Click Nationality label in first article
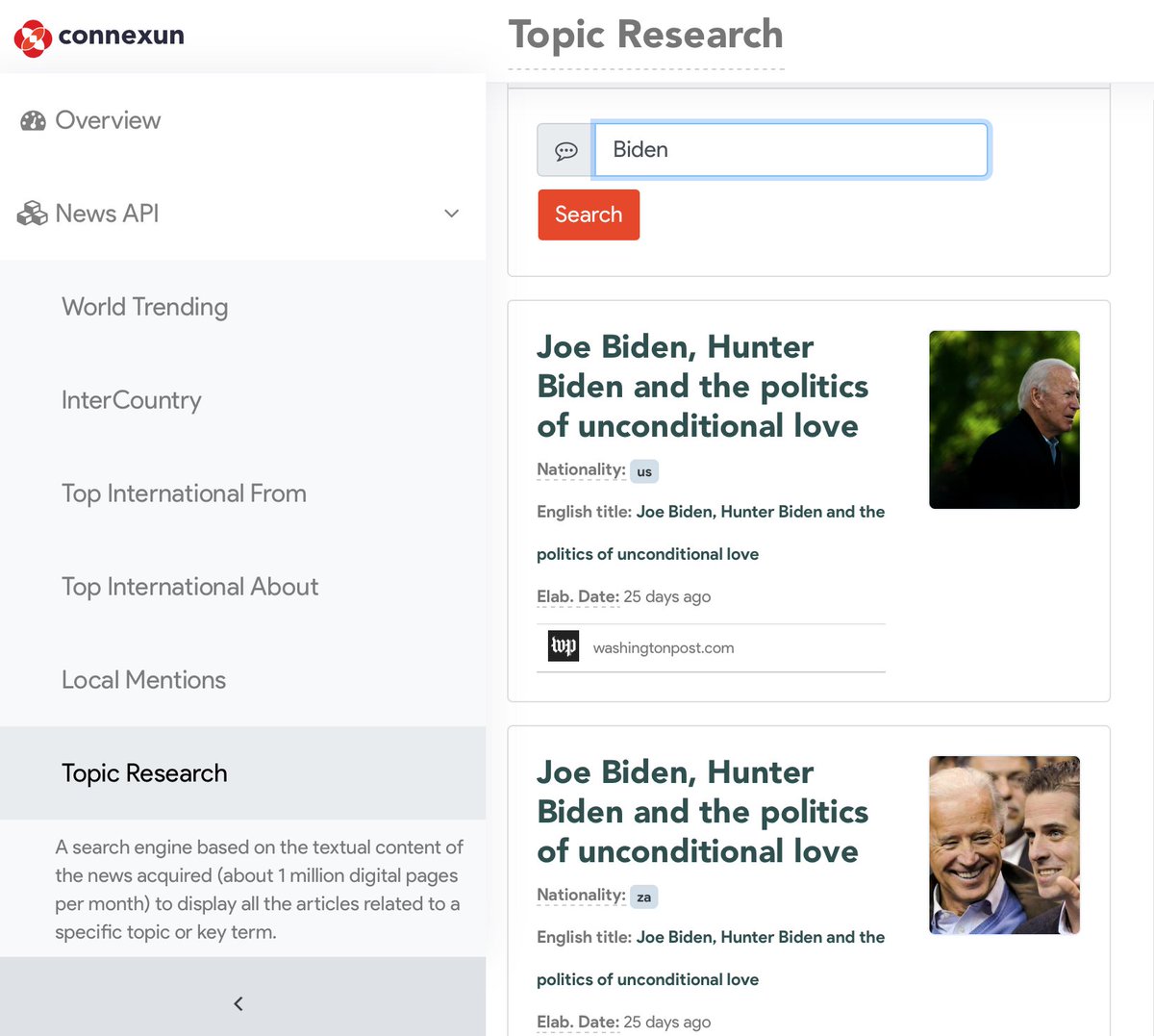 click(x=581, y=469)
